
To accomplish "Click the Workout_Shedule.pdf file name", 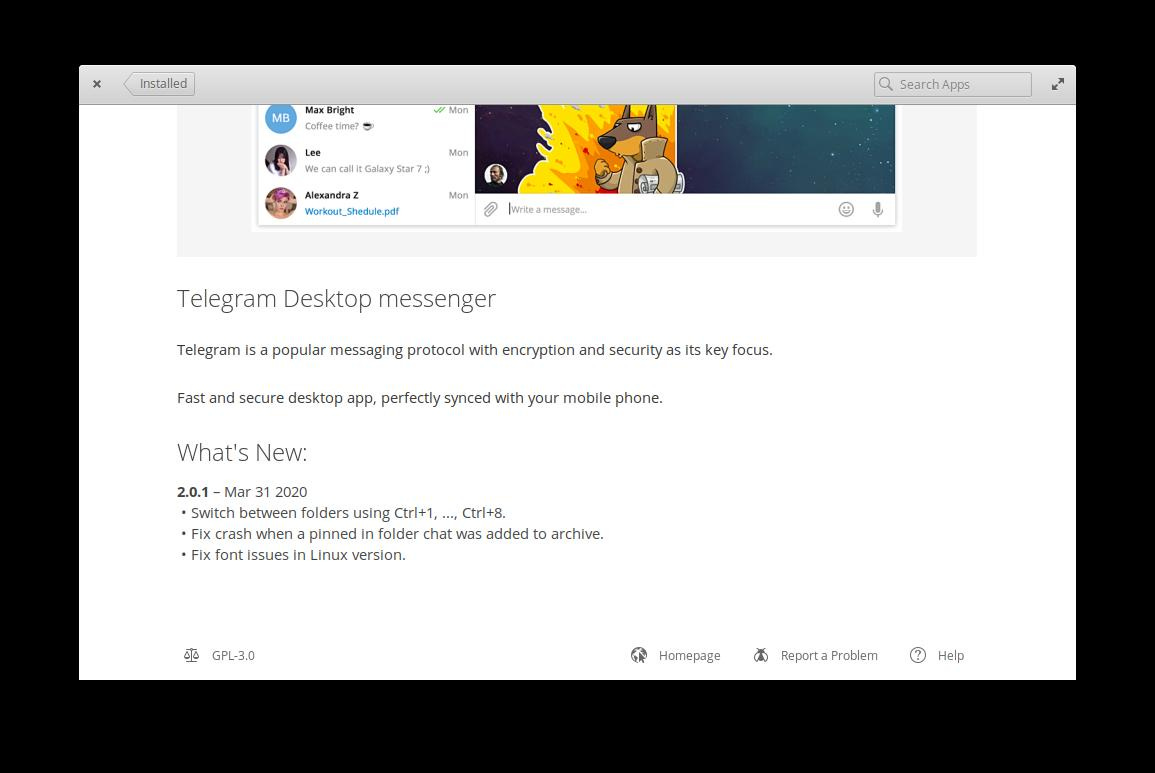I will (352, 211).
